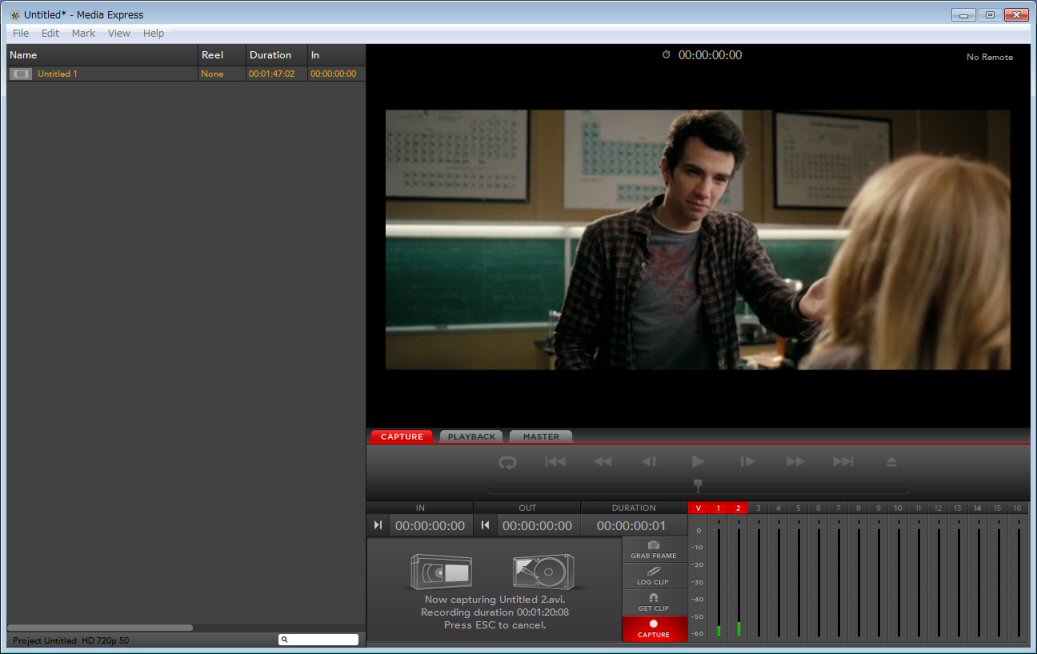Sort clips by the In column
Image resolution: width=1037 pixels, height=654 pixels.
coord(336,55)
